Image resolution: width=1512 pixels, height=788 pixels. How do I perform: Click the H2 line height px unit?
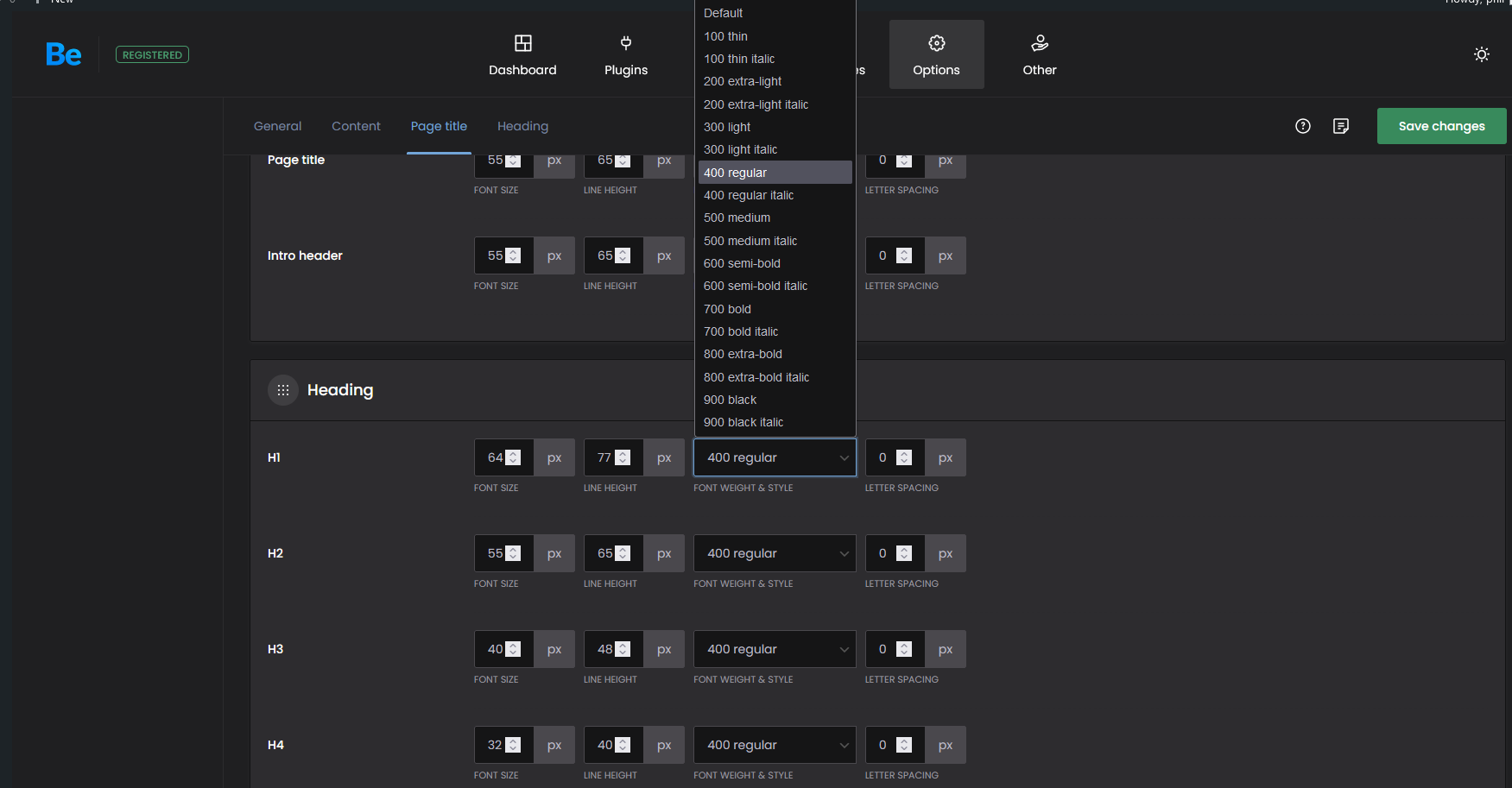coord(664,553)
